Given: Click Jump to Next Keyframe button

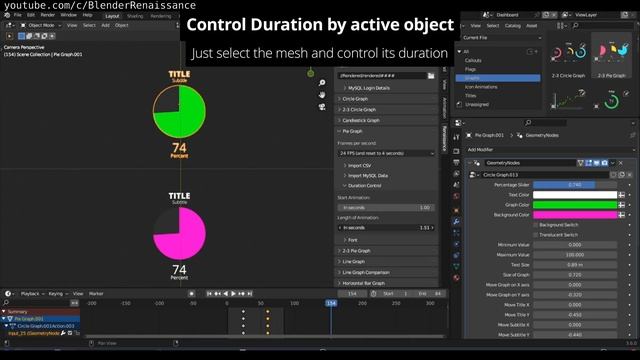Looking at the screenshot, I should (242, 293).
